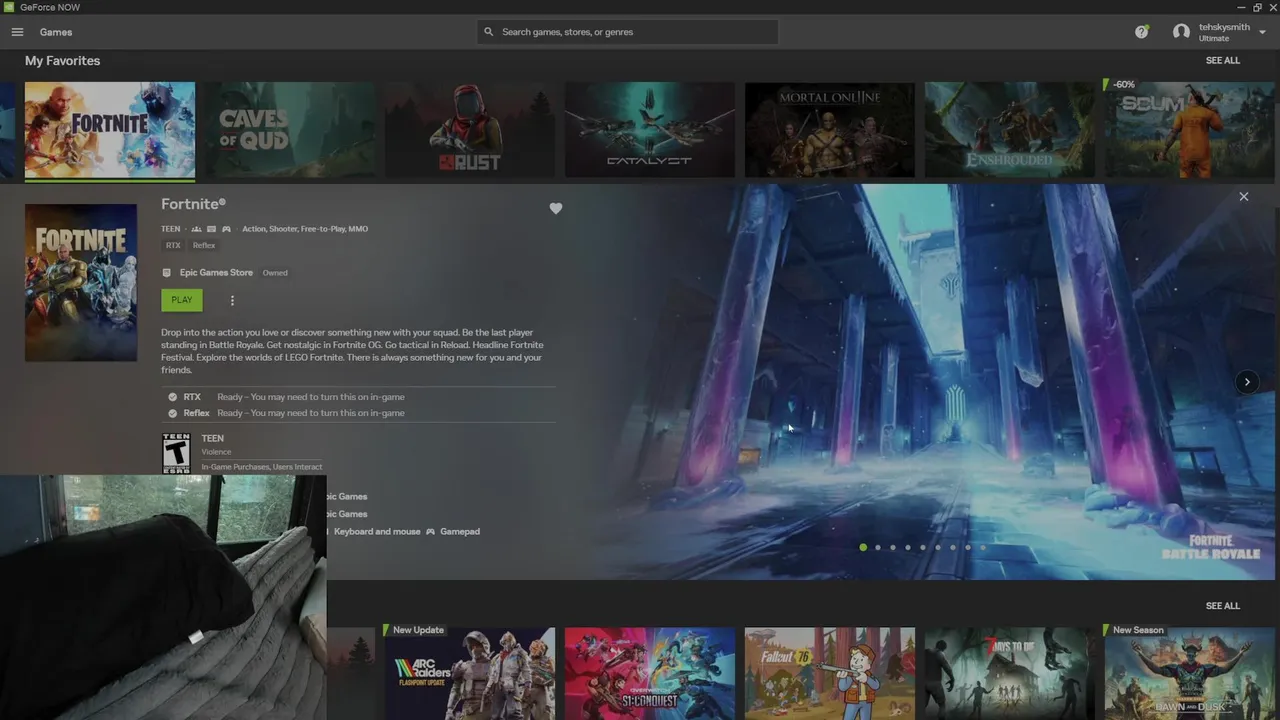Click the Reflex ready checkmark icon
This screenshot has height=720, width=1280.
(x=172, y=413)
